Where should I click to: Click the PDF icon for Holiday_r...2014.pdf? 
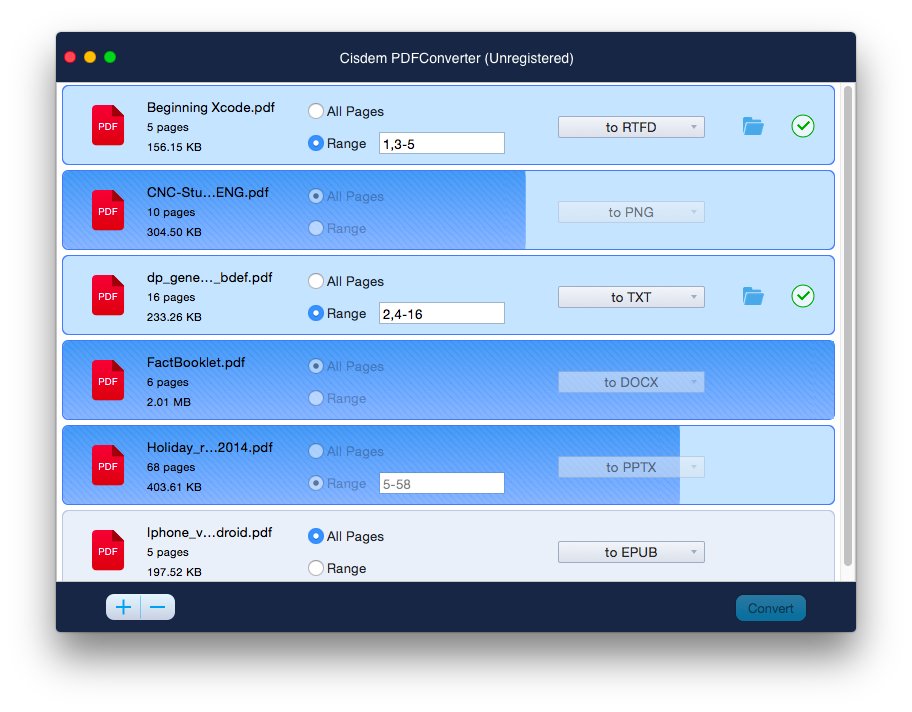click(107, 465)
